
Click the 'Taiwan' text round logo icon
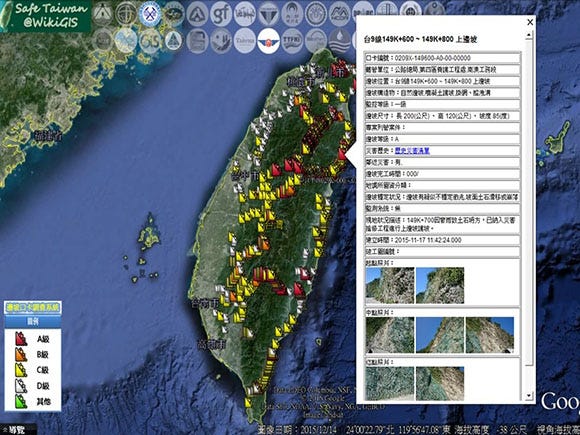click(x=245, y=40)
